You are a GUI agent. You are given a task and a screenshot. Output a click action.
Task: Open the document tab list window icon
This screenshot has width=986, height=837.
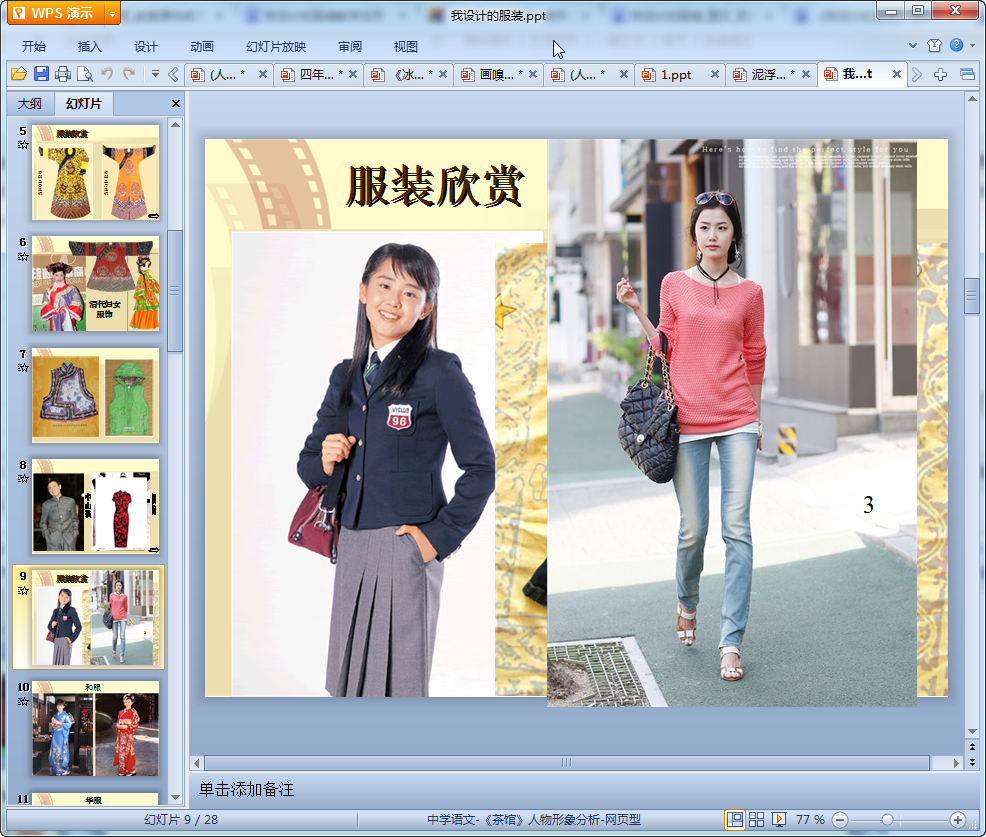tap(967, 75)
